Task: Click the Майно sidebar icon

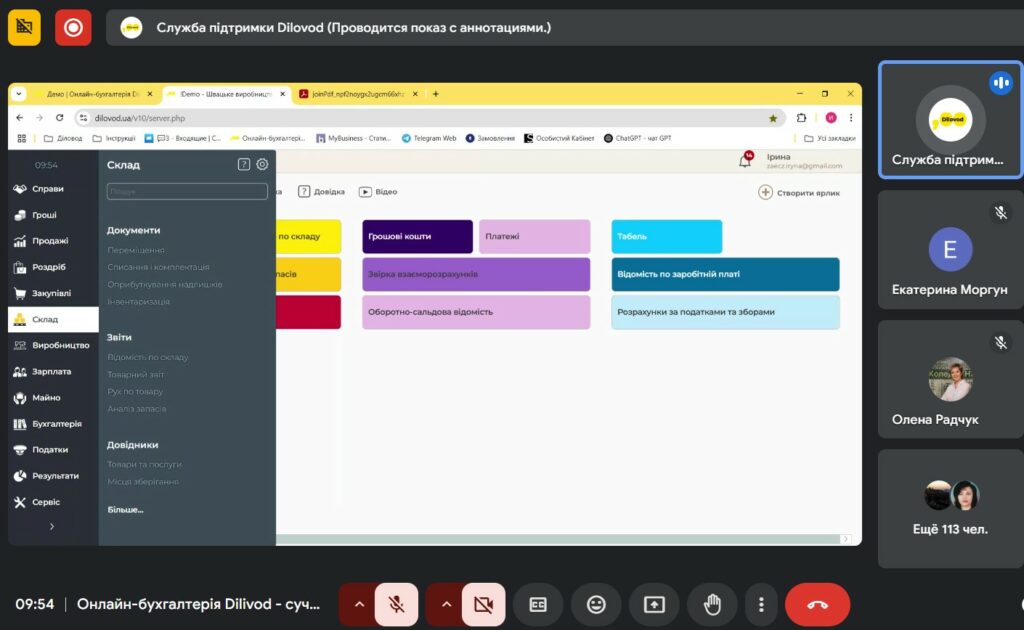Action: tap(20, 398)
